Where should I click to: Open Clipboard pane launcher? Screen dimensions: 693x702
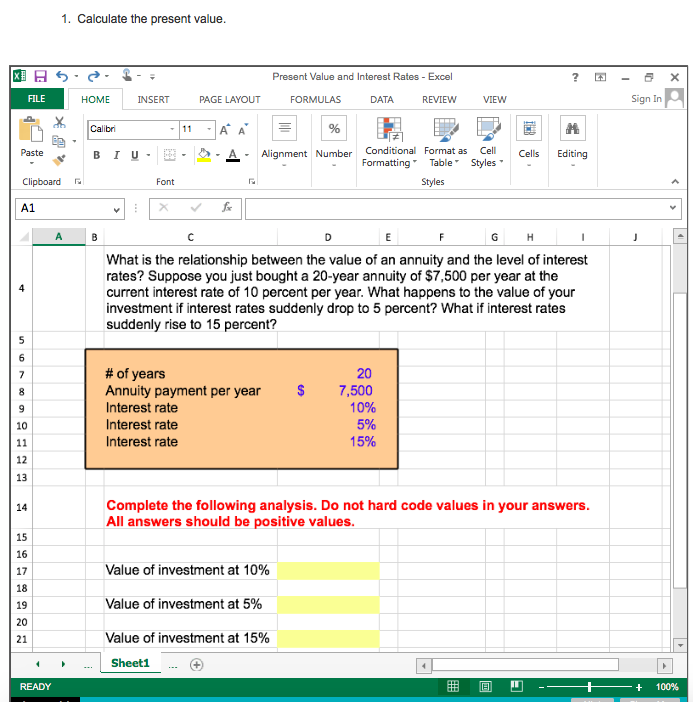click(x=78, y=181)
